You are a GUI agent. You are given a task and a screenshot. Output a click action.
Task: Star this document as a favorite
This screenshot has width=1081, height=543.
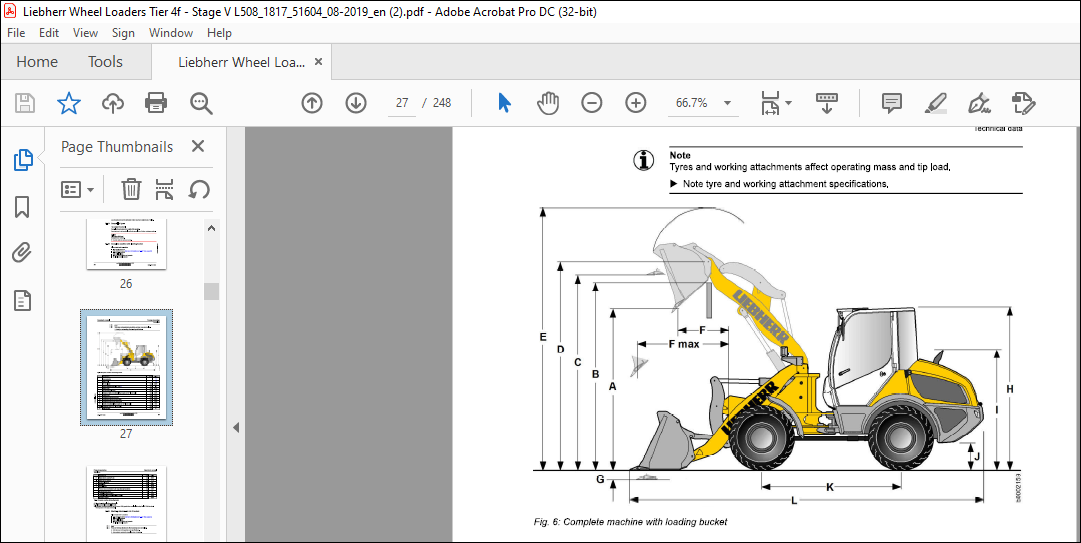(69, 103)
